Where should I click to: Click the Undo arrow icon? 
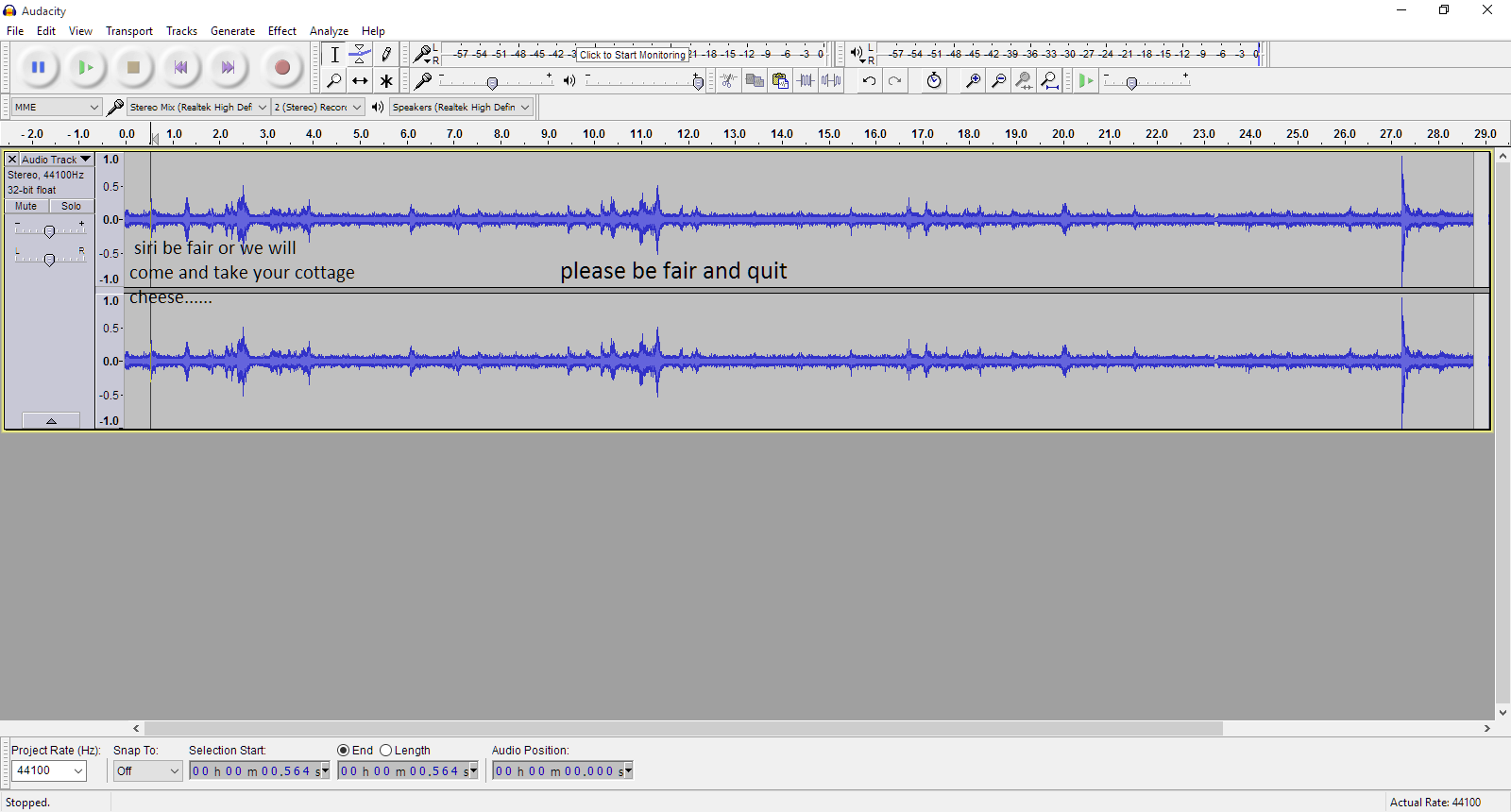869,81
